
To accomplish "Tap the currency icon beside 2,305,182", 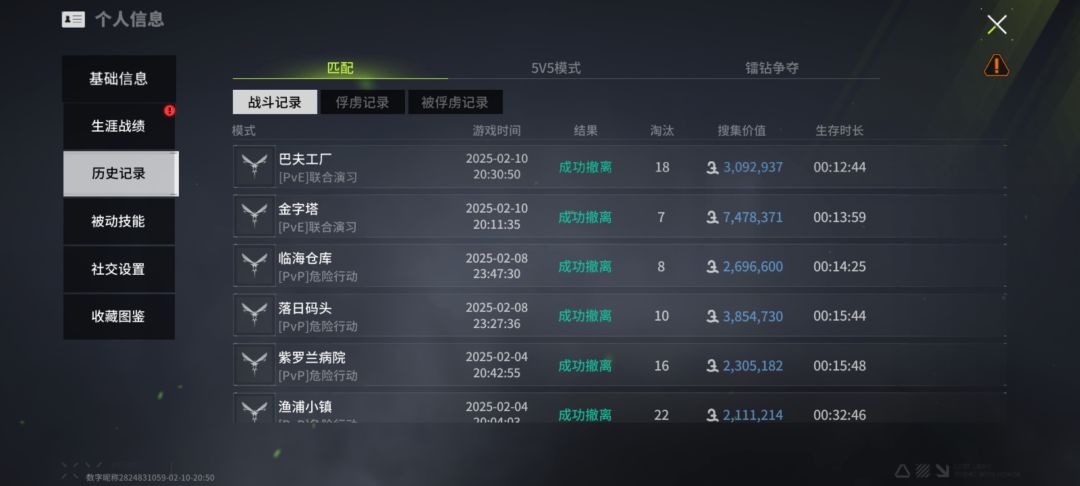I will (x=712, y=366).
